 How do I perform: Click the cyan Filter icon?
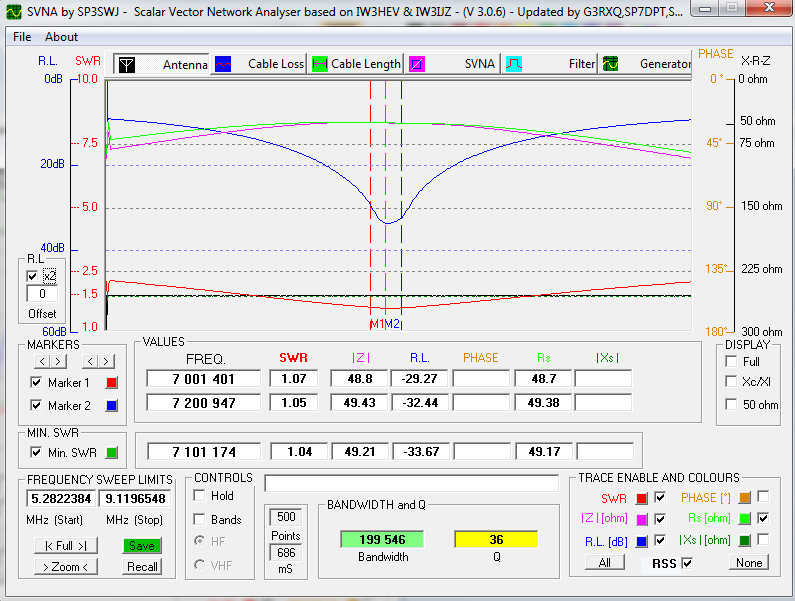[514, 64]
